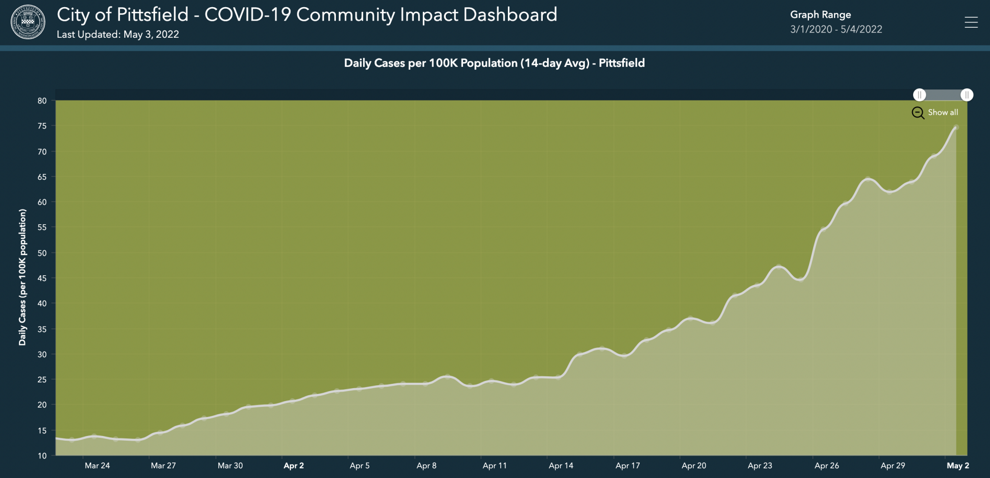Screen dimensions: 990x478
Task: Click the Apr 20 x-axis label
Action: click(693, 465)
